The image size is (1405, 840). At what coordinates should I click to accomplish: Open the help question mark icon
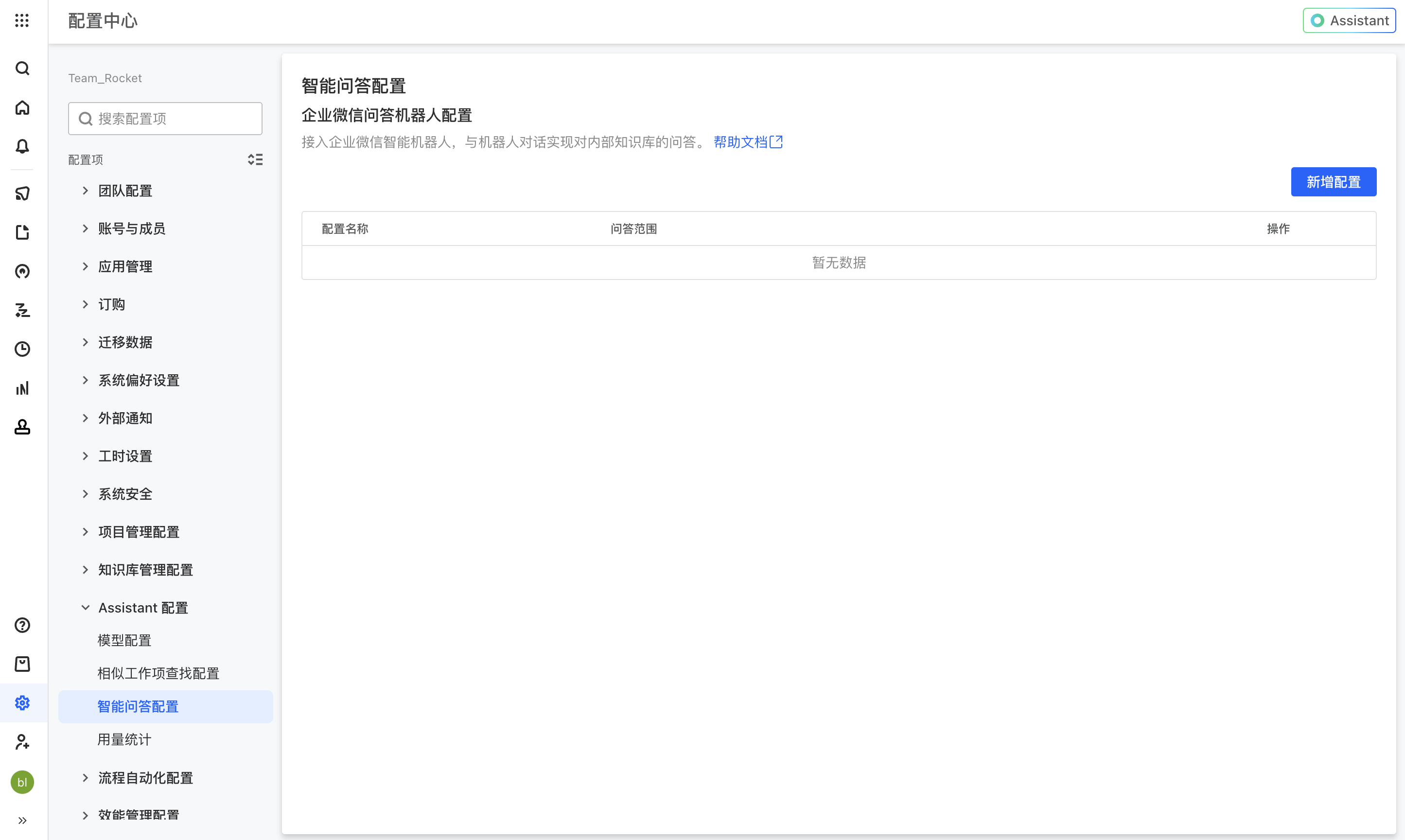coord(22,626)
